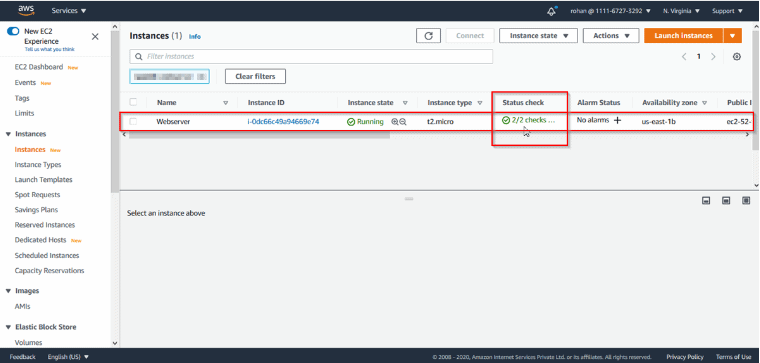
Task: Open Terms of Use link
Action: coord(733,357)
